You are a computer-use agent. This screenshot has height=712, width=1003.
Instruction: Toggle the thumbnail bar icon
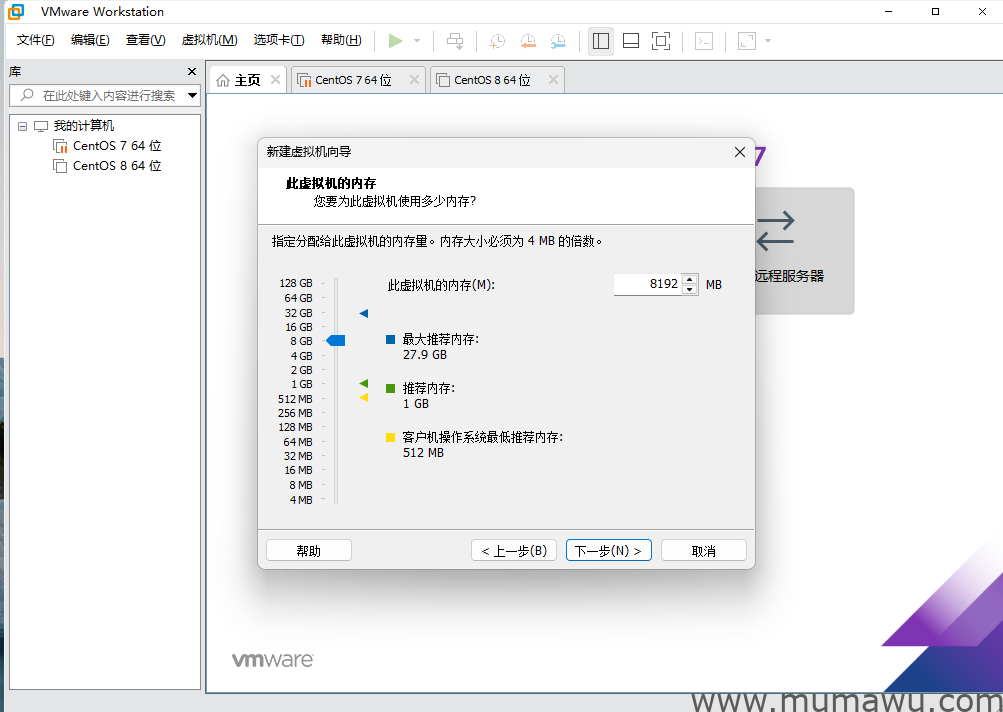coord(630,40)
